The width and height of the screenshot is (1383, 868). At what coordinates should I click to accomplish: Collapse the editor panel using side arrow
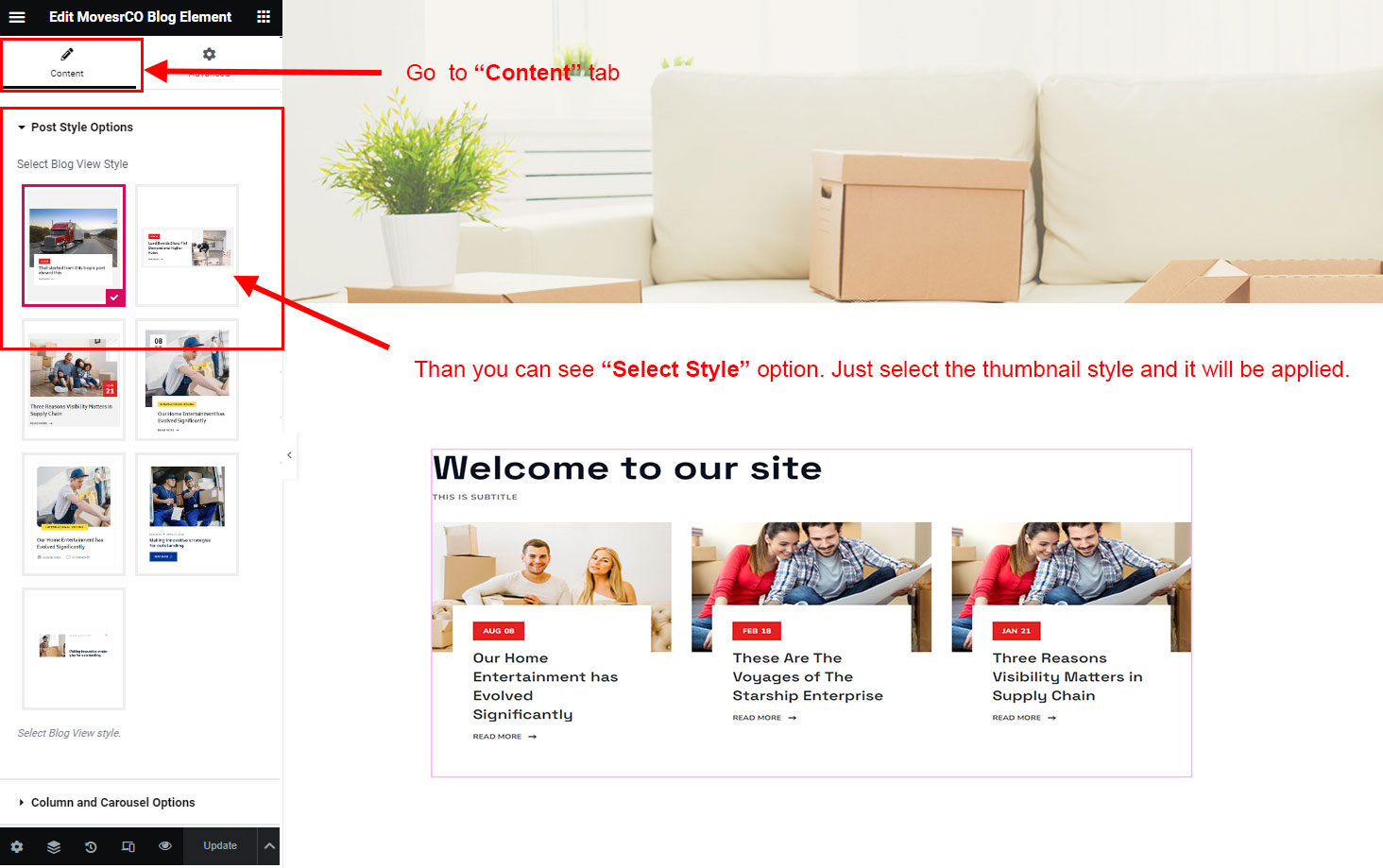click(289, 455)
